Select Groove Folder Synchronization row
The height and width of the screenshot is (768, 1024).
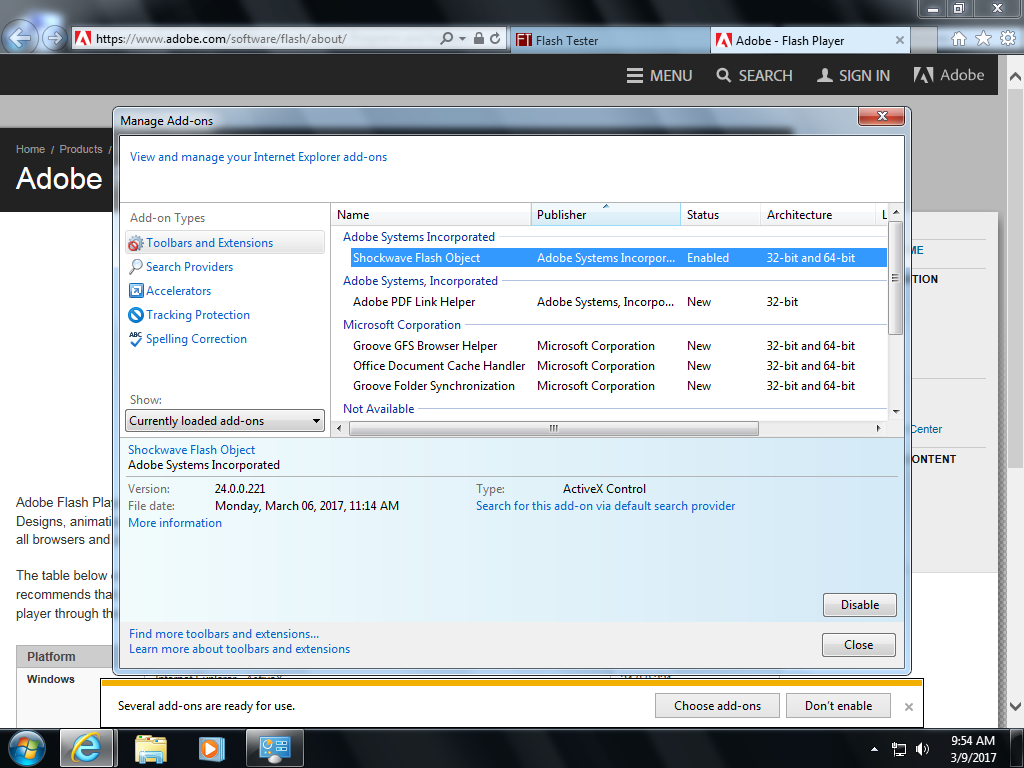[618, 386]
